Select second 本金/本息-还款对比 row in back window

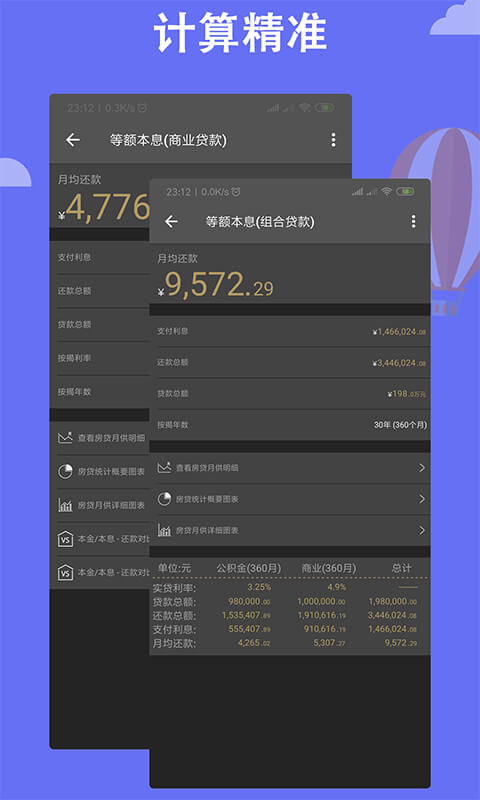point(100,572)
